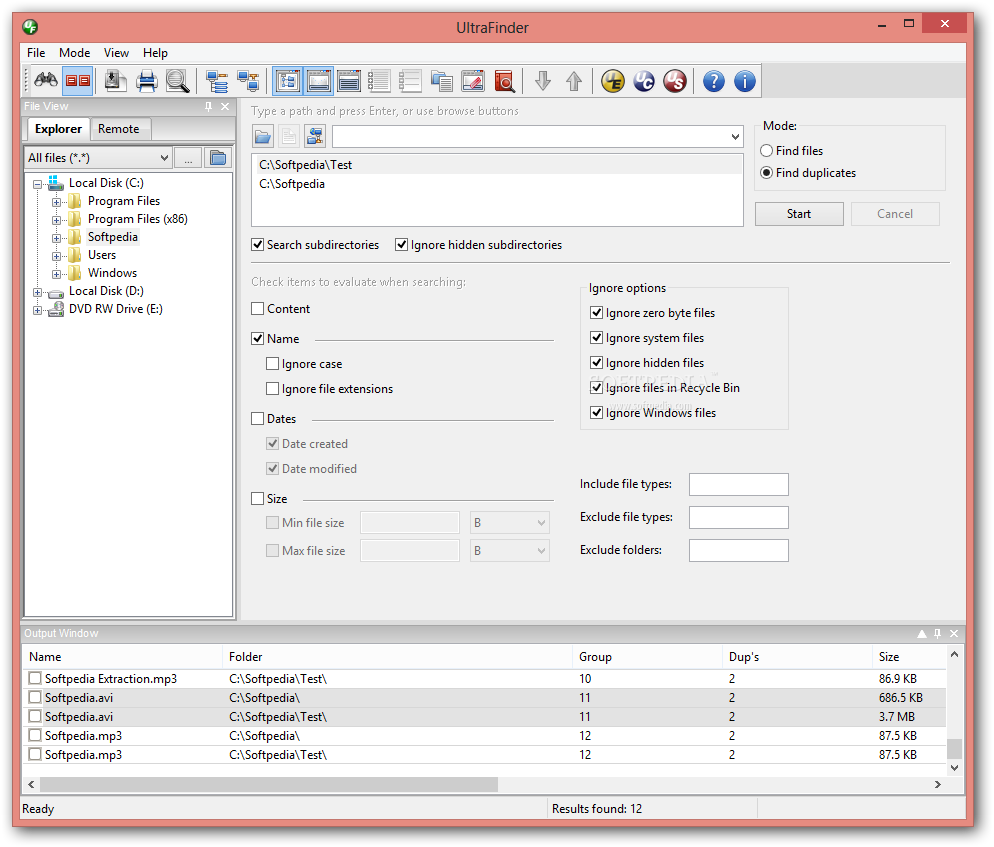Switch to the Explorer tab
This screenshot has height=847, width=994.
click(x=58, y=129)
